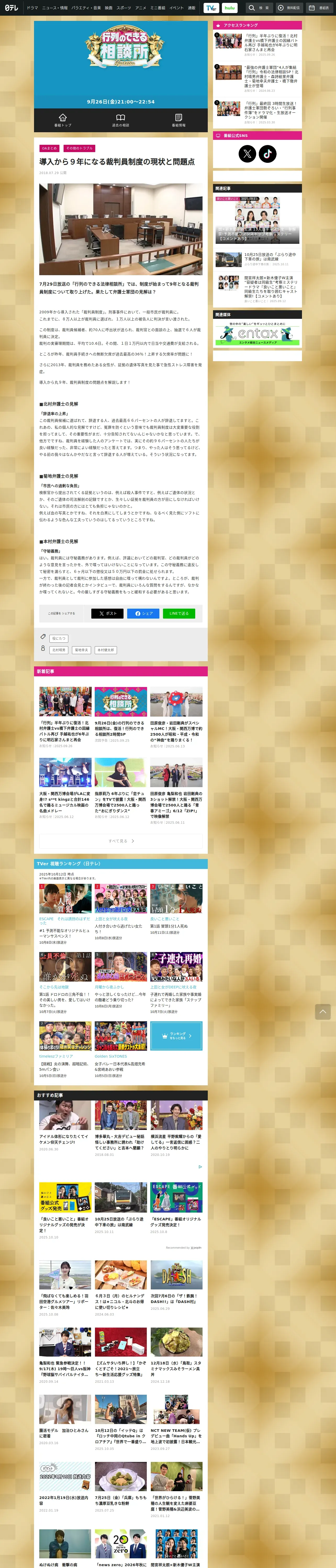Image resolution: width=336 pixels, height=1568 pixels.
Task: Click the ad info icon above recommendations
Action: tap(200, 1167)
